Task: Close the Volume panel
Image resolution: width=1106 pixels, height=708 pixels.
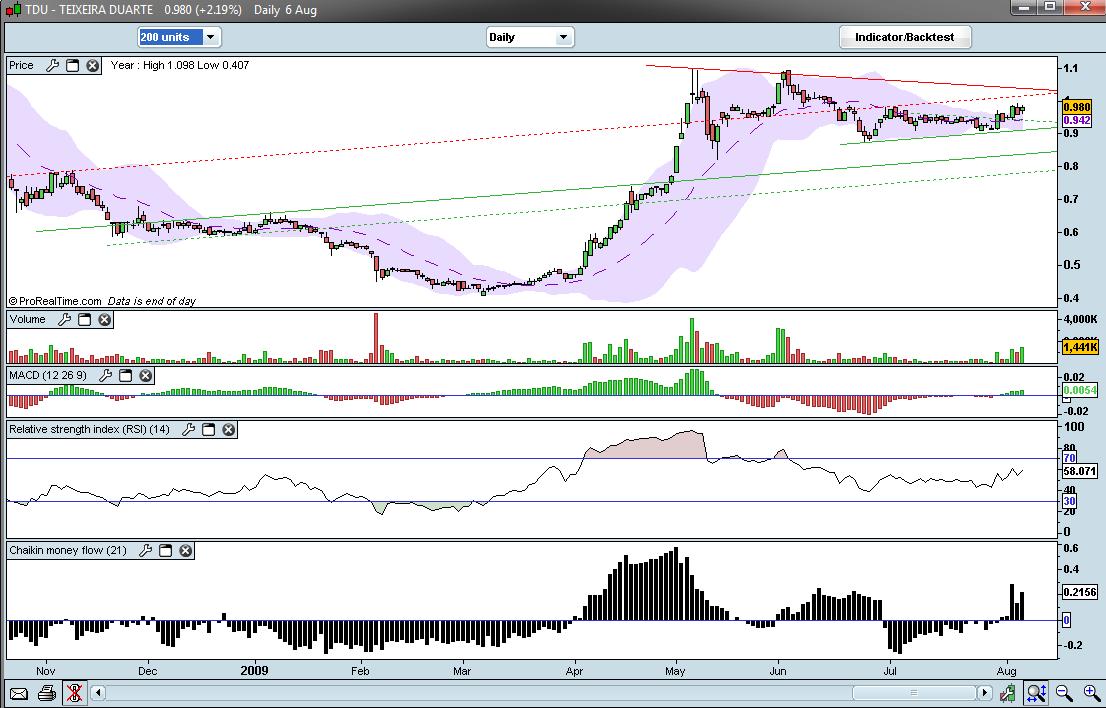Action: click(x=104, y=319)
